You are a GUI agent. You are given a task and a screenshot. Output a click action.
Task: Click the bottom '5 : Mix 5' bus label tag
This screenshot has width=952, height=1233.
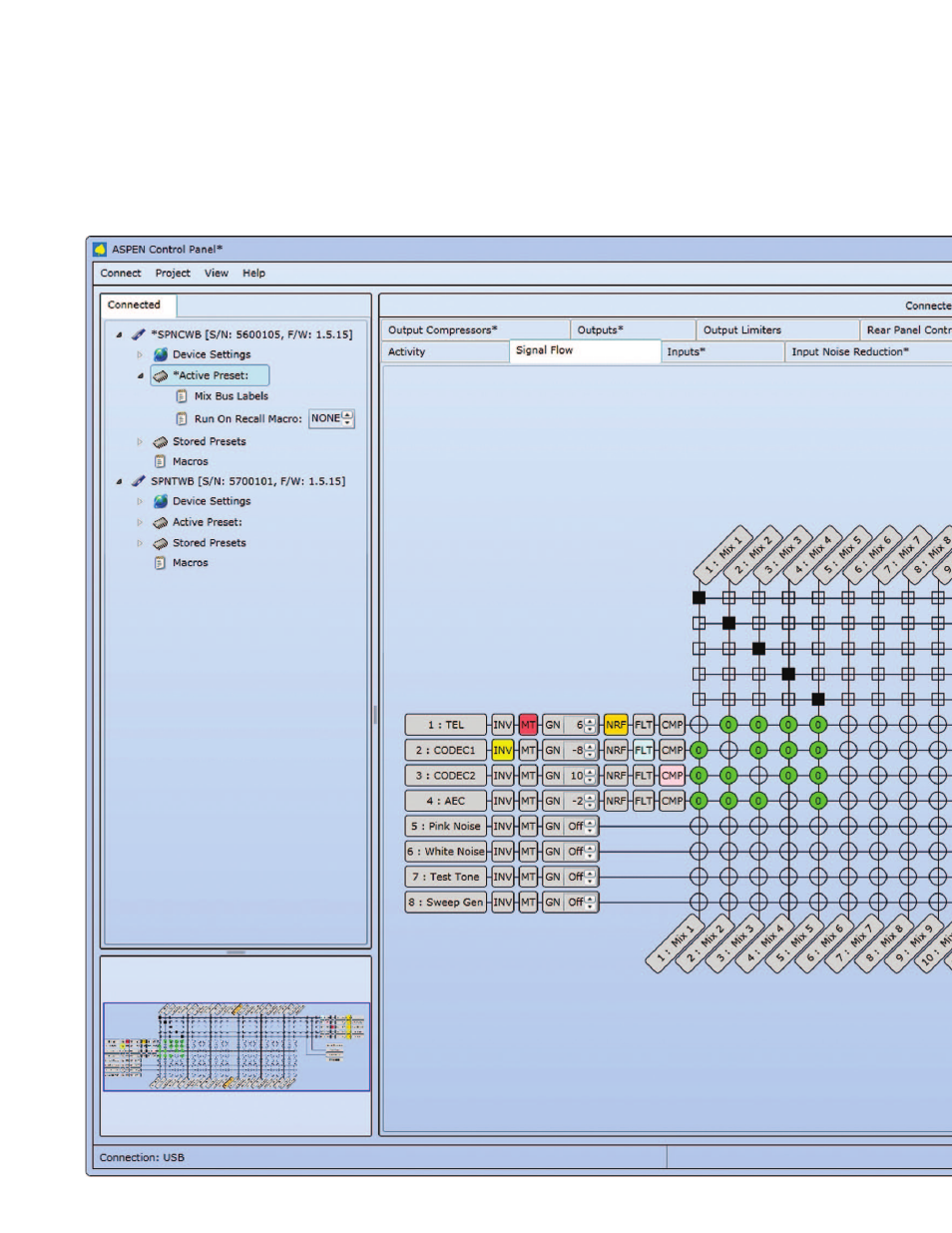794,942
